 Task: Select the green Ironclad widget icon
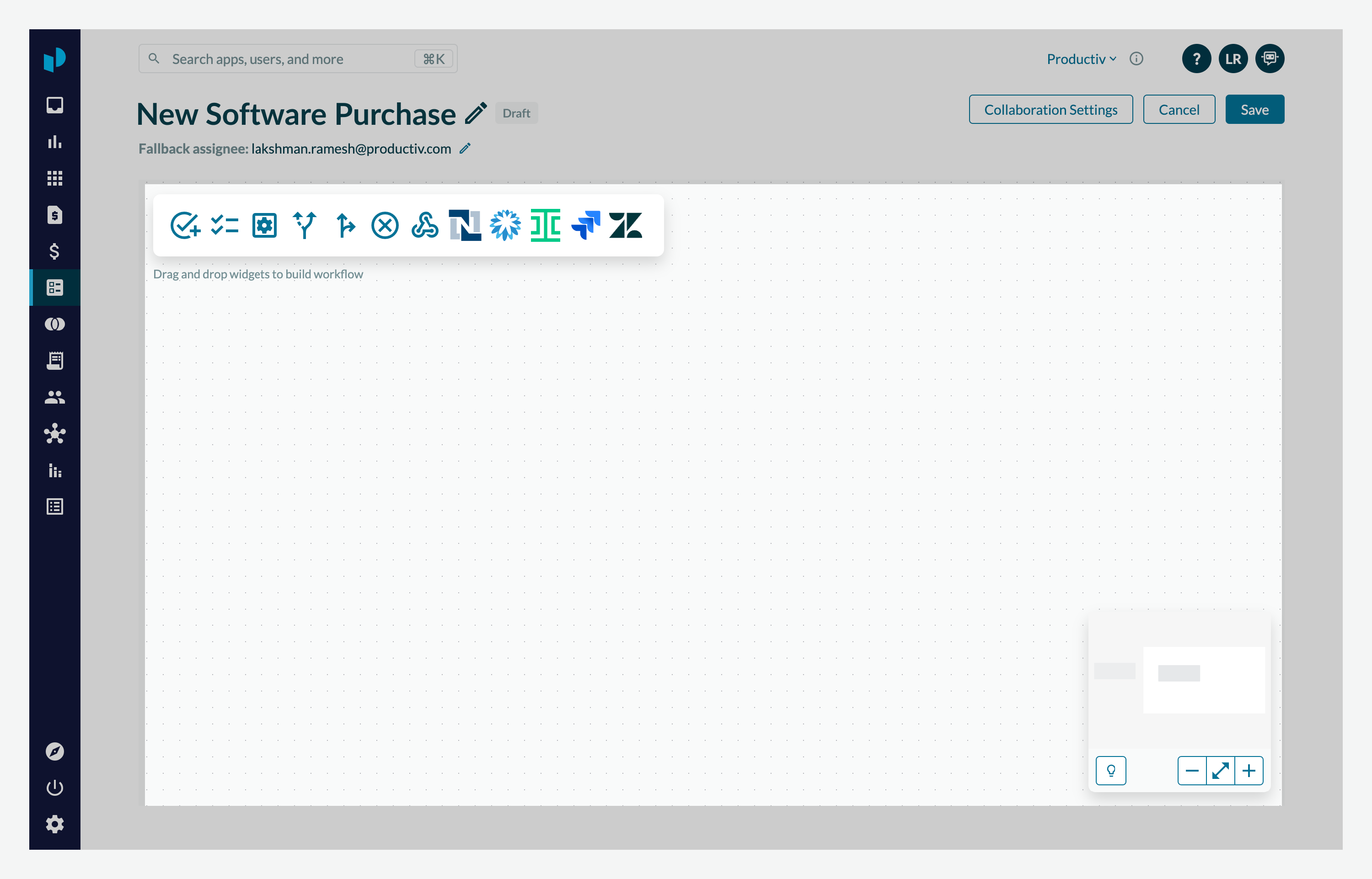pos(545,225)
